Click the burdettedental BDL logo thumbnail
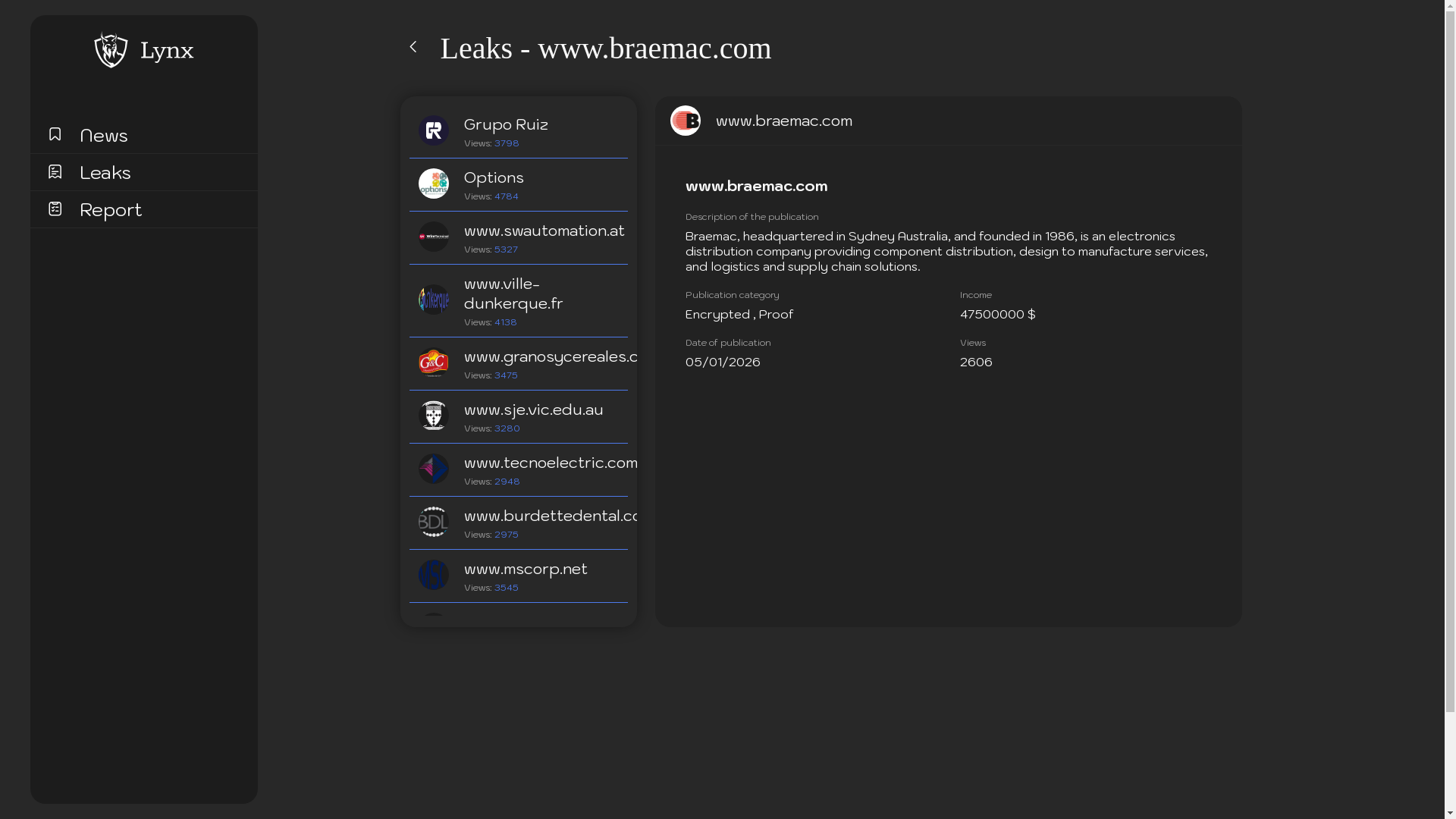The image size is (1456, 819). [434, 522]
